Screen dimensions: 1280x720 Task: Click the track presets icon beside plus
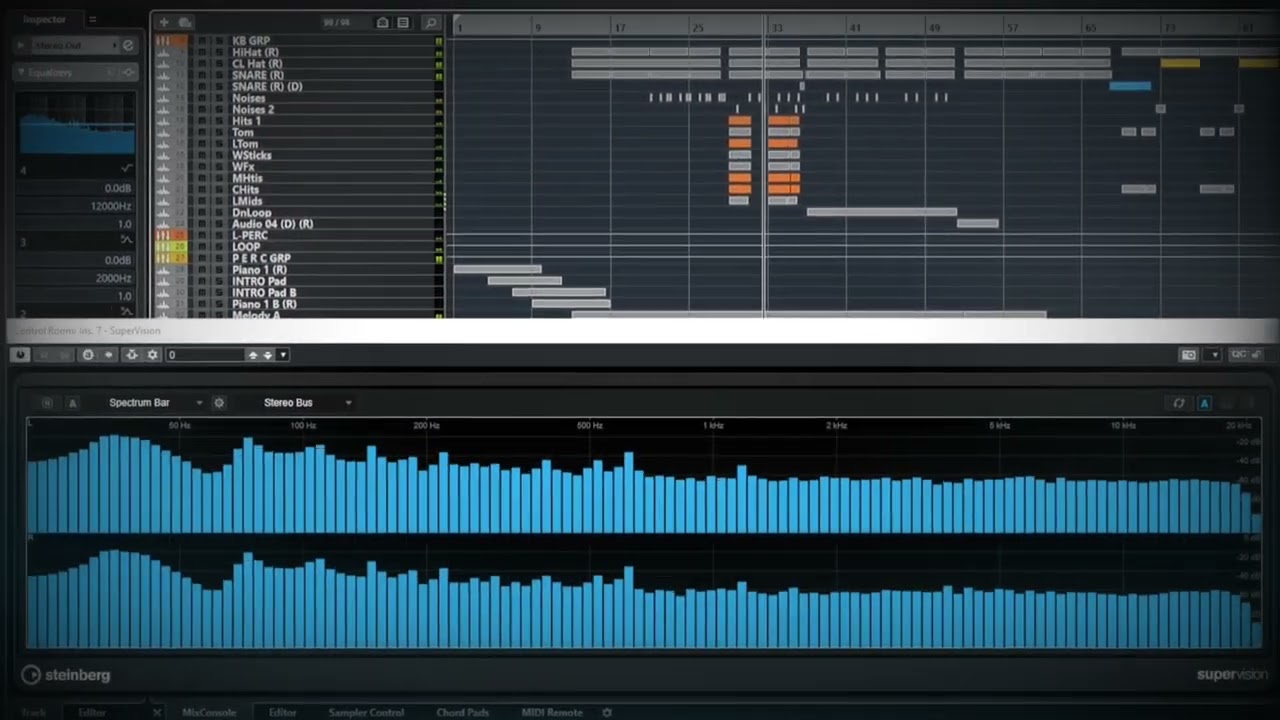185,22
